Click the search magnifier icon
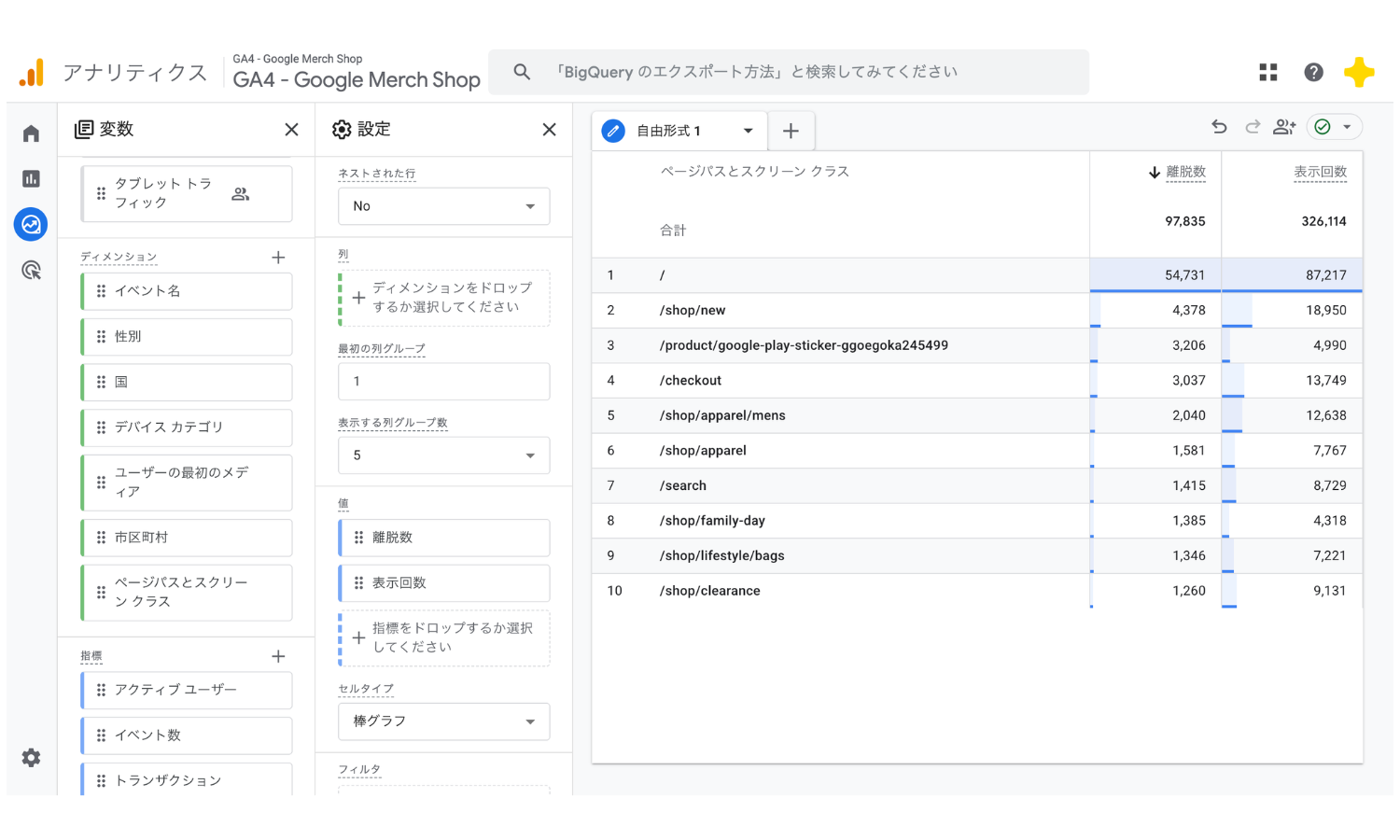Screen dimensions: 1400x840 522,72
